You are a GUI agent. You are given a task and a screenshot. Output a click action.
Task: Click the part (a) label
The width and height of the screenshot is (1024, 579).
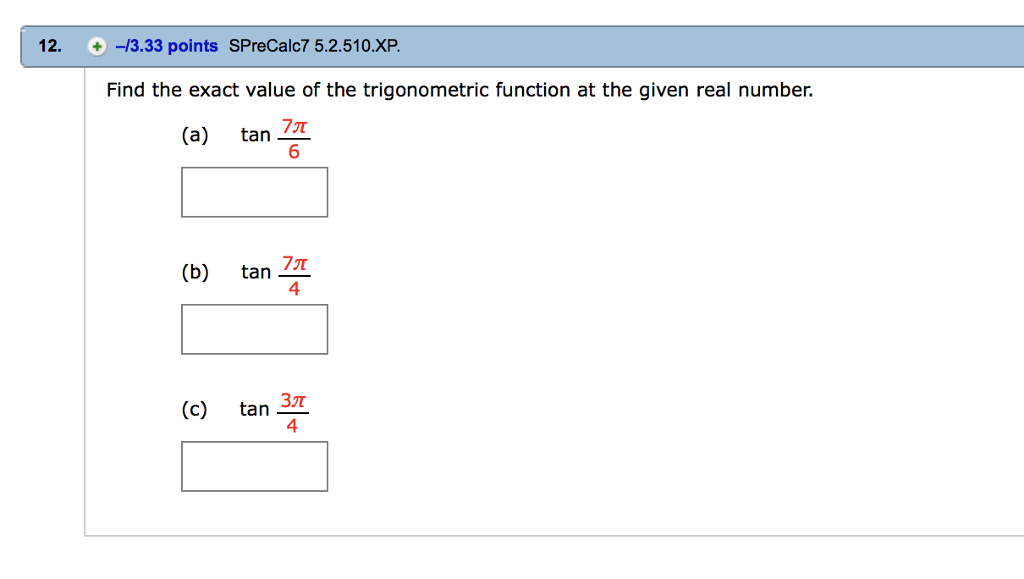pos(196,136)
